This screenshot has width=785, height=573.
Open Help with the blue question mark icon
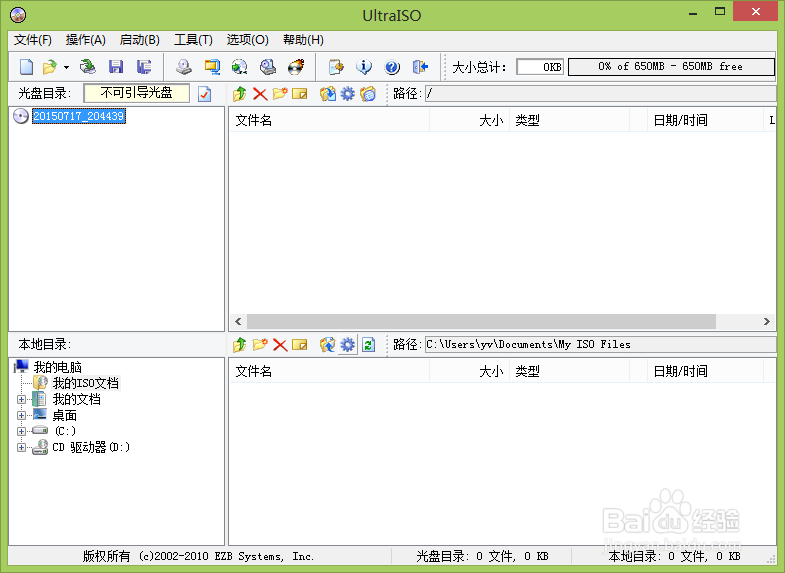[x=392, y=67]
